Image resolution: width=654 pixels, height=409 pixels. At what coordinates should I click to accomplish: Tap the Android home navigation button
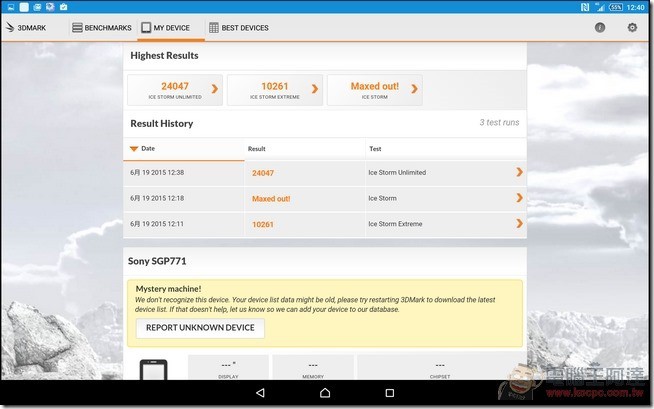327,393
